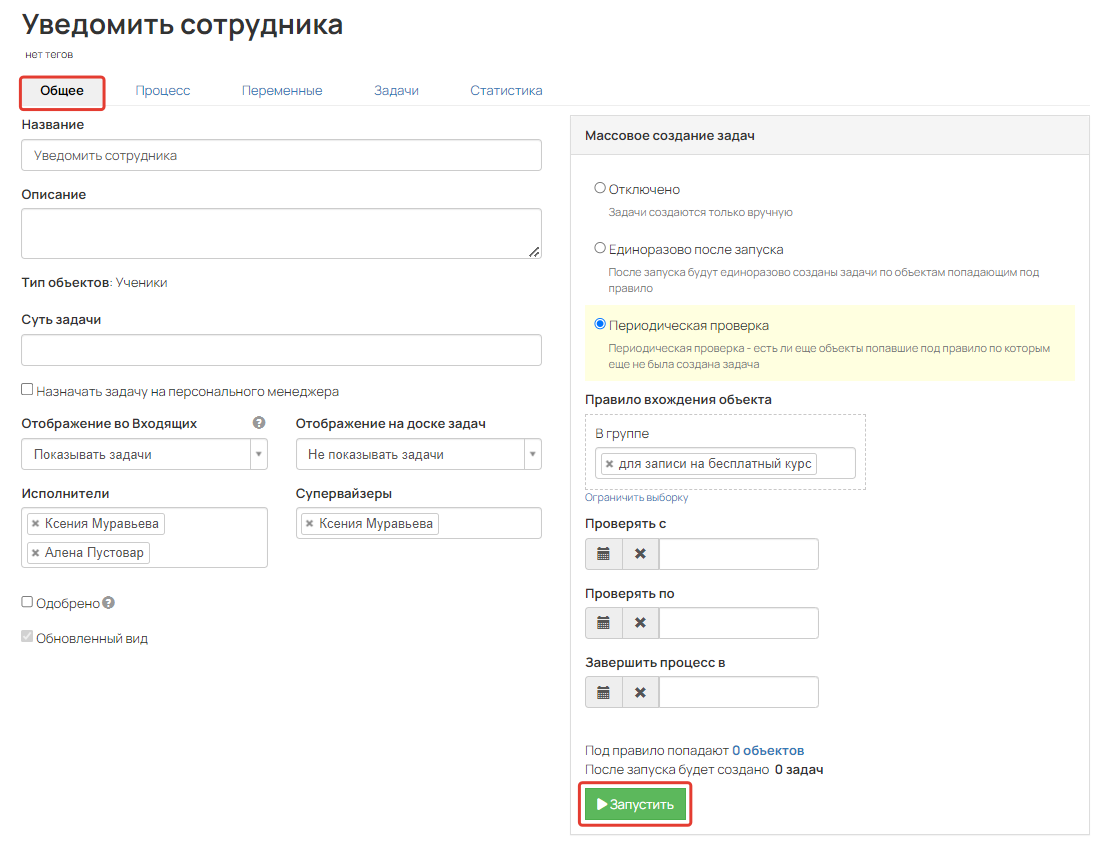This screenshot has height=842, width=1098.
Task: Click into the Суть задачи input field
Action: pos(281,350)
